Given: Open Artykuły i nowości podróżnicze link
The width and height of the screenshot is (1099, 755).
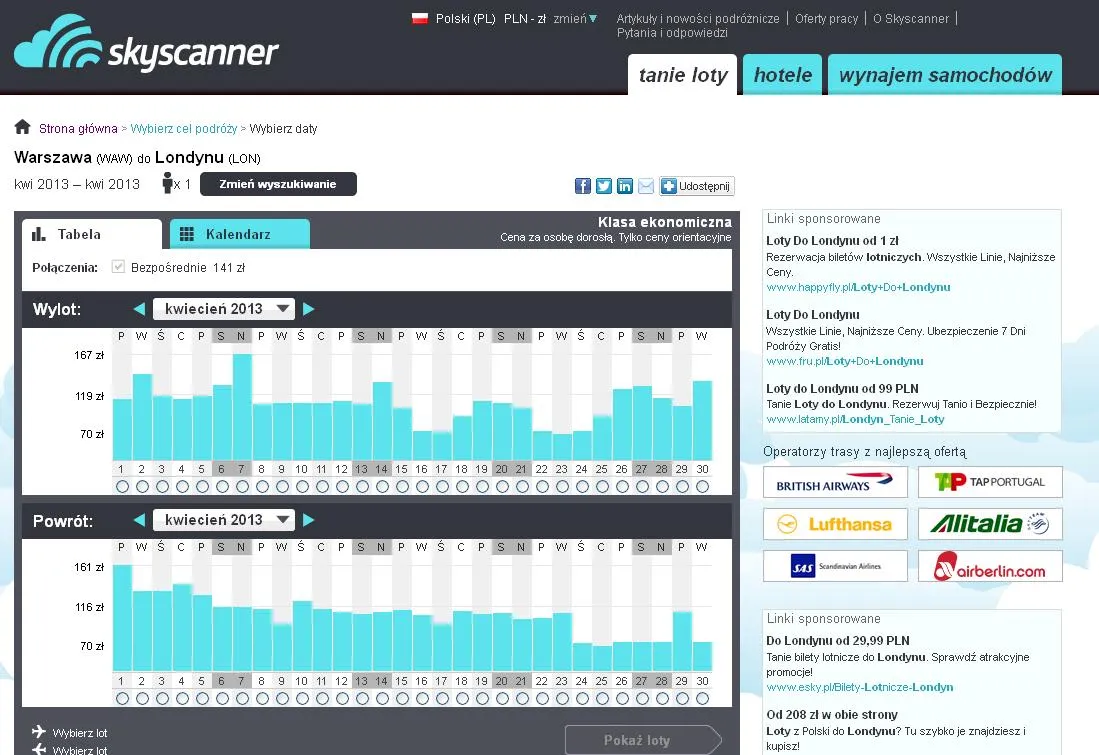Looking at the screenshot, I should pos(697,18).
